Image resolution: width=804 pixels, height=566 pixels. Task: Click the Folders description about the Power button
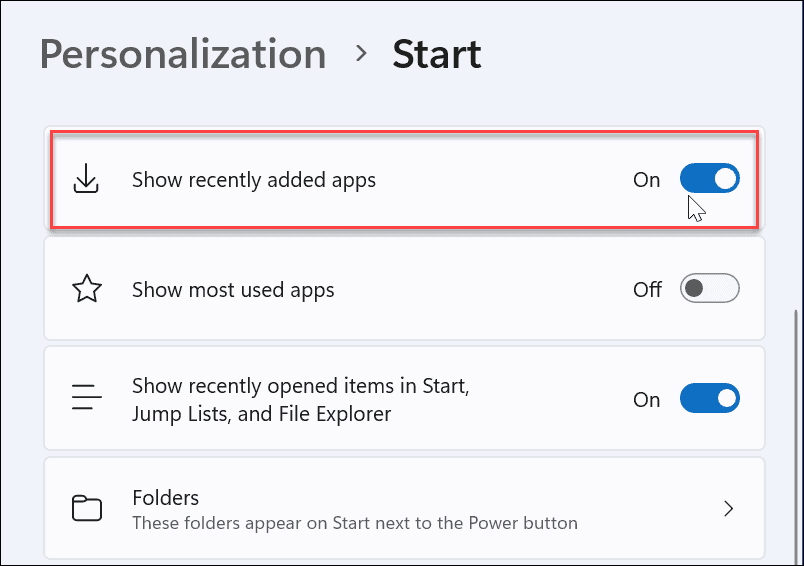(x=354, y=523)
